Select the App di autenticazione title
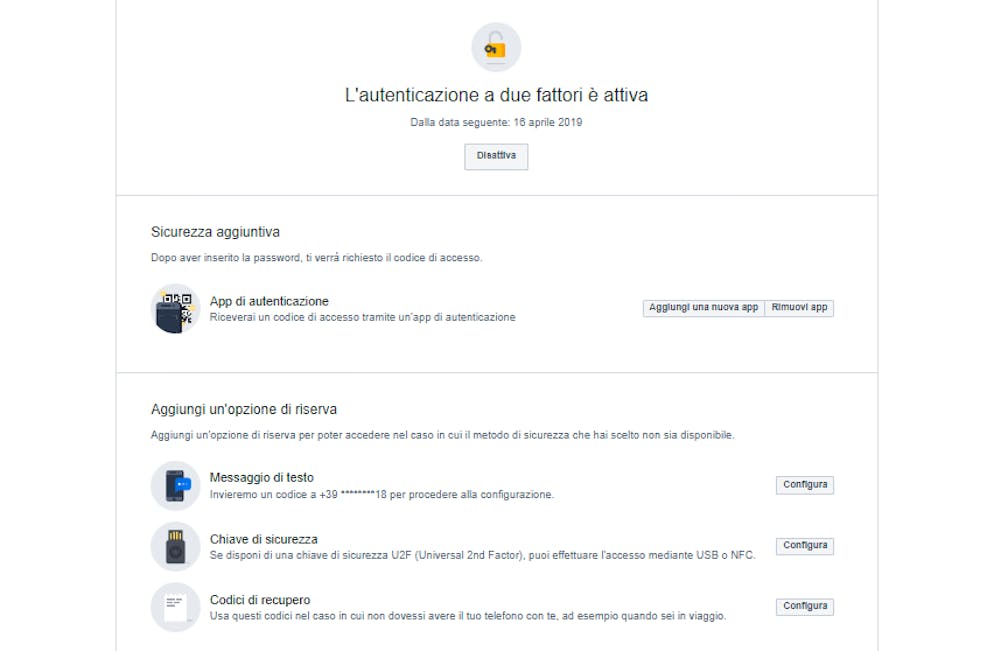Image resolution: width=994 pixels, height=651 pixels. tap(269, 301)
